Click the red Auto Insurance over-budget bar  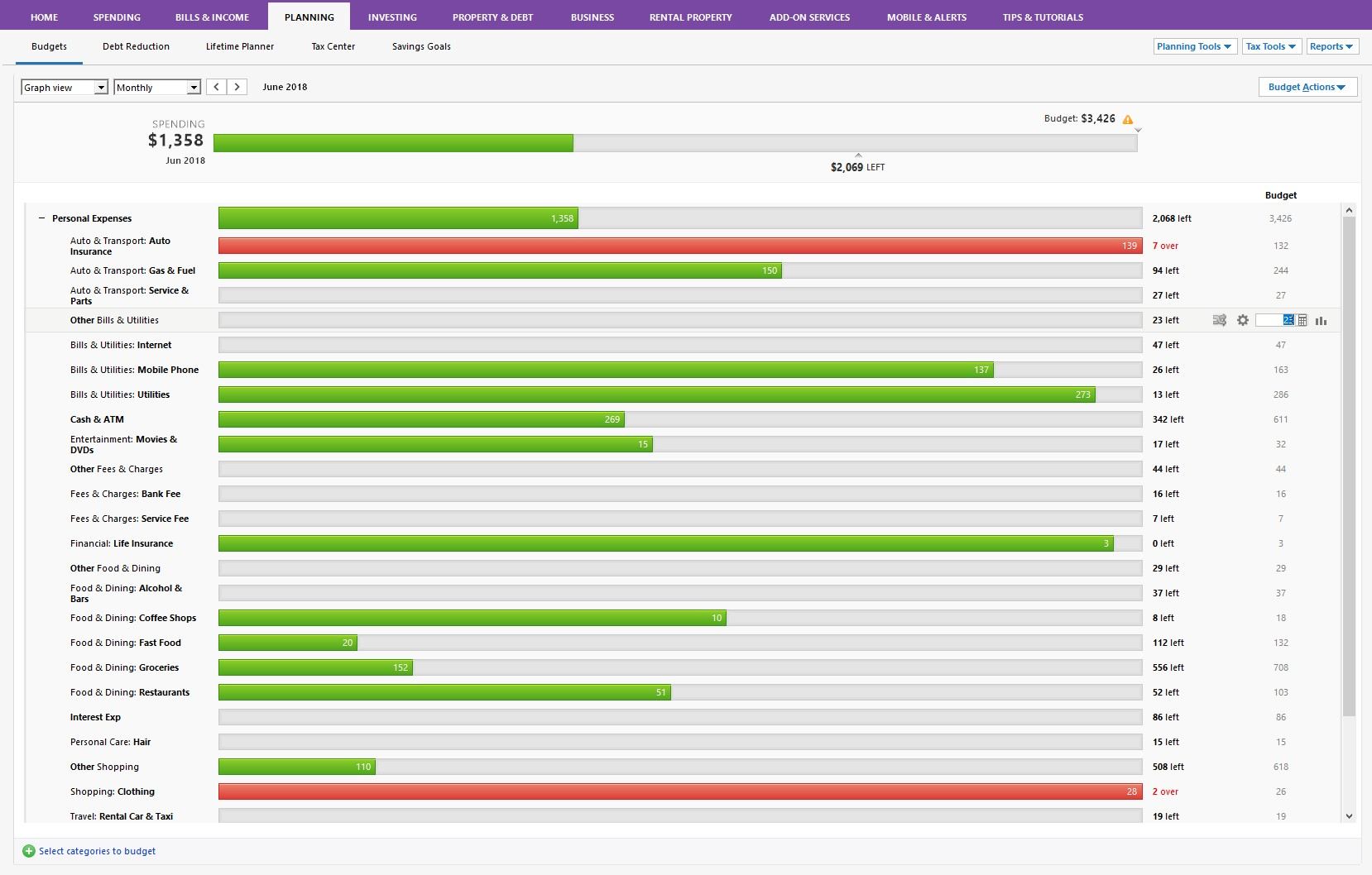679,246
